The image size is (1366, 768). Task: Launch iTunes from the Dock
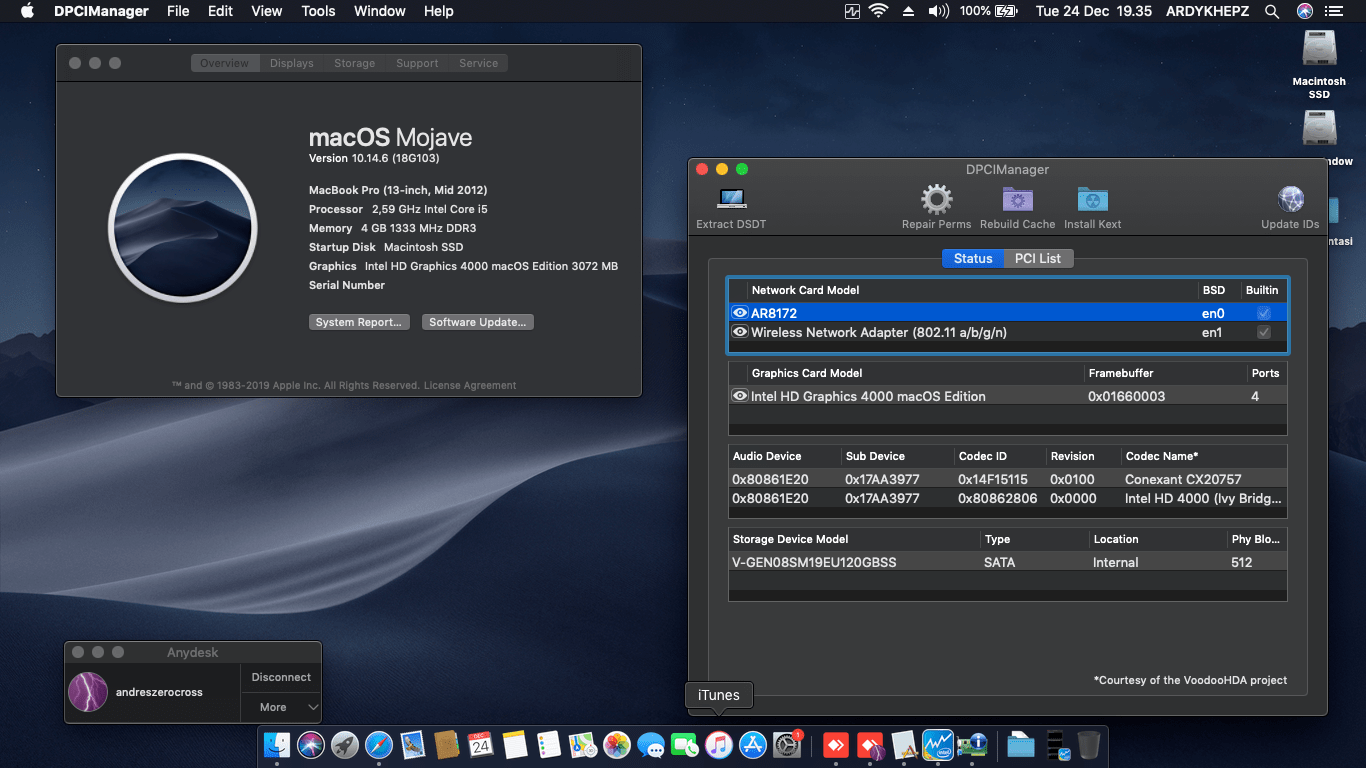719,745
